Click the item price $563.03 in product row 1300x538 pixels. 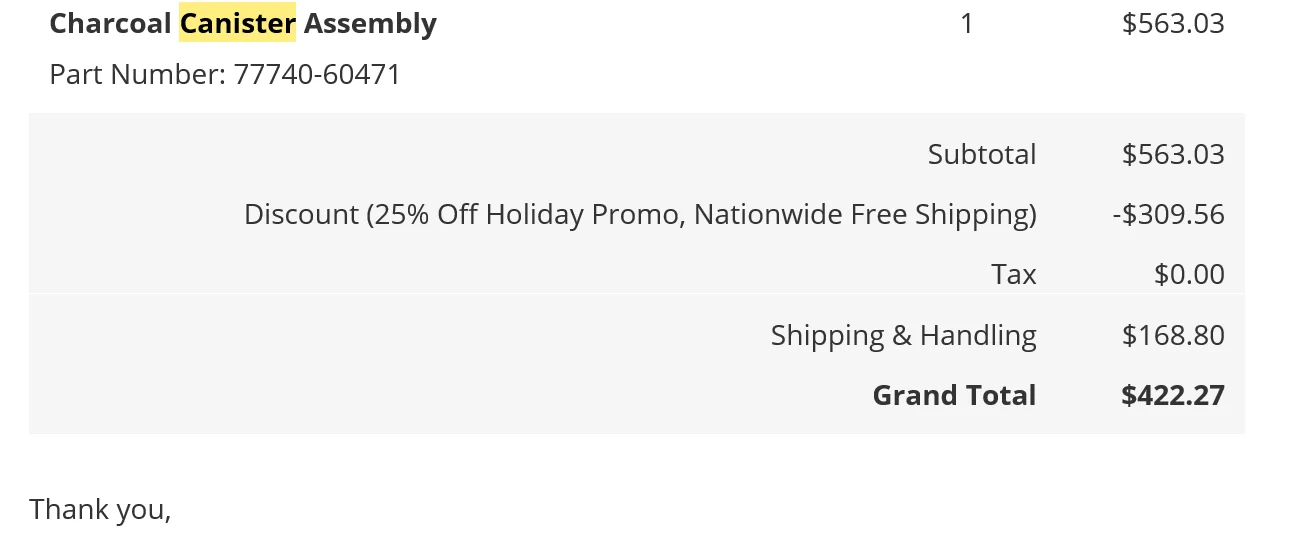(1173, 23)
